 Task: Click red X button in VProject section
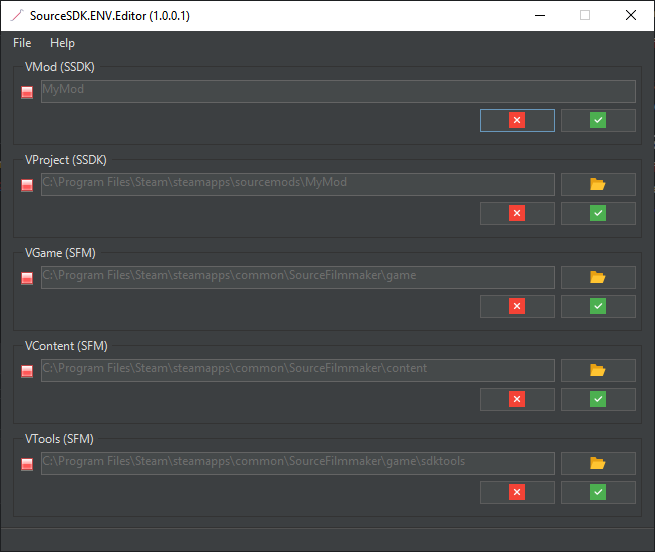(517, 214)
